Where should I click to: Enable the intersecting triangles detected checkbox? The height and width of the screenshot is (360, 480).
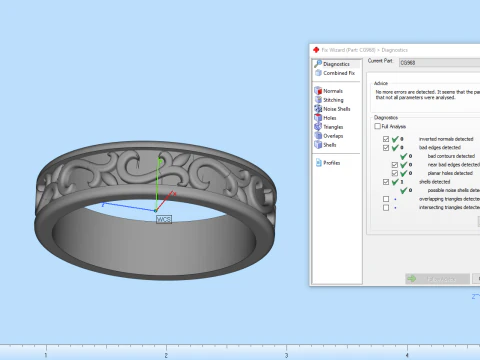tap(386, 208)
